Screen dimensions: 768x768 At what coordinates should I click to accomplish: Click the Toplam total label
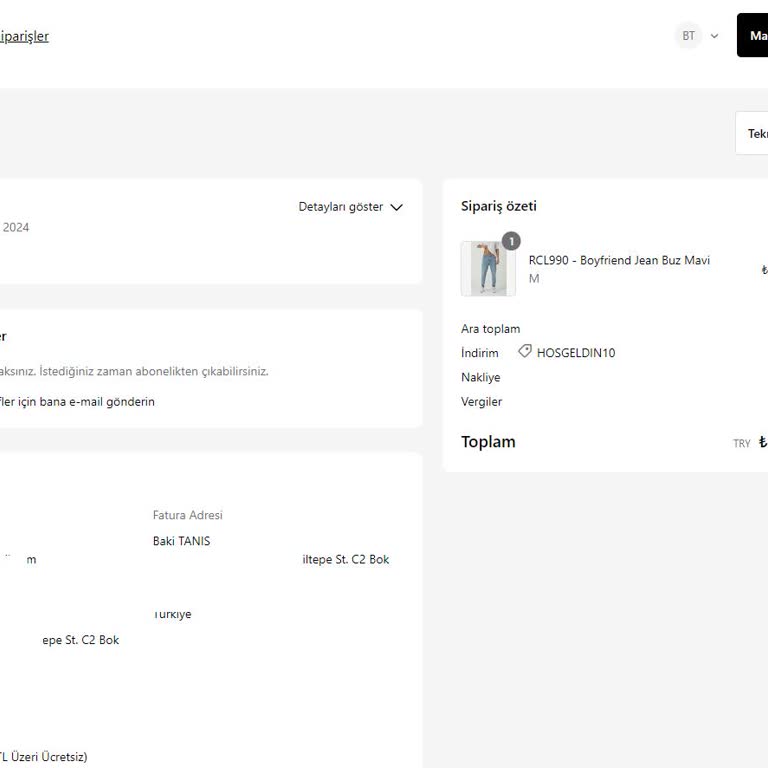click(488, 442)
